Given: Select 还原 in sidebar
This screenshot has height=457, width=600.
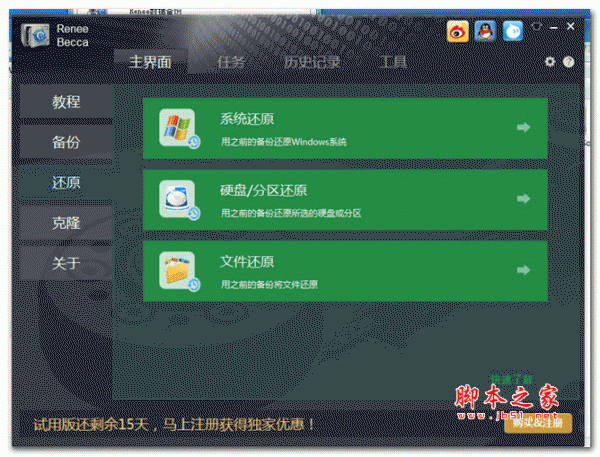Looking at the screenshot, I should pyautogui.click(x=66, y=183).
